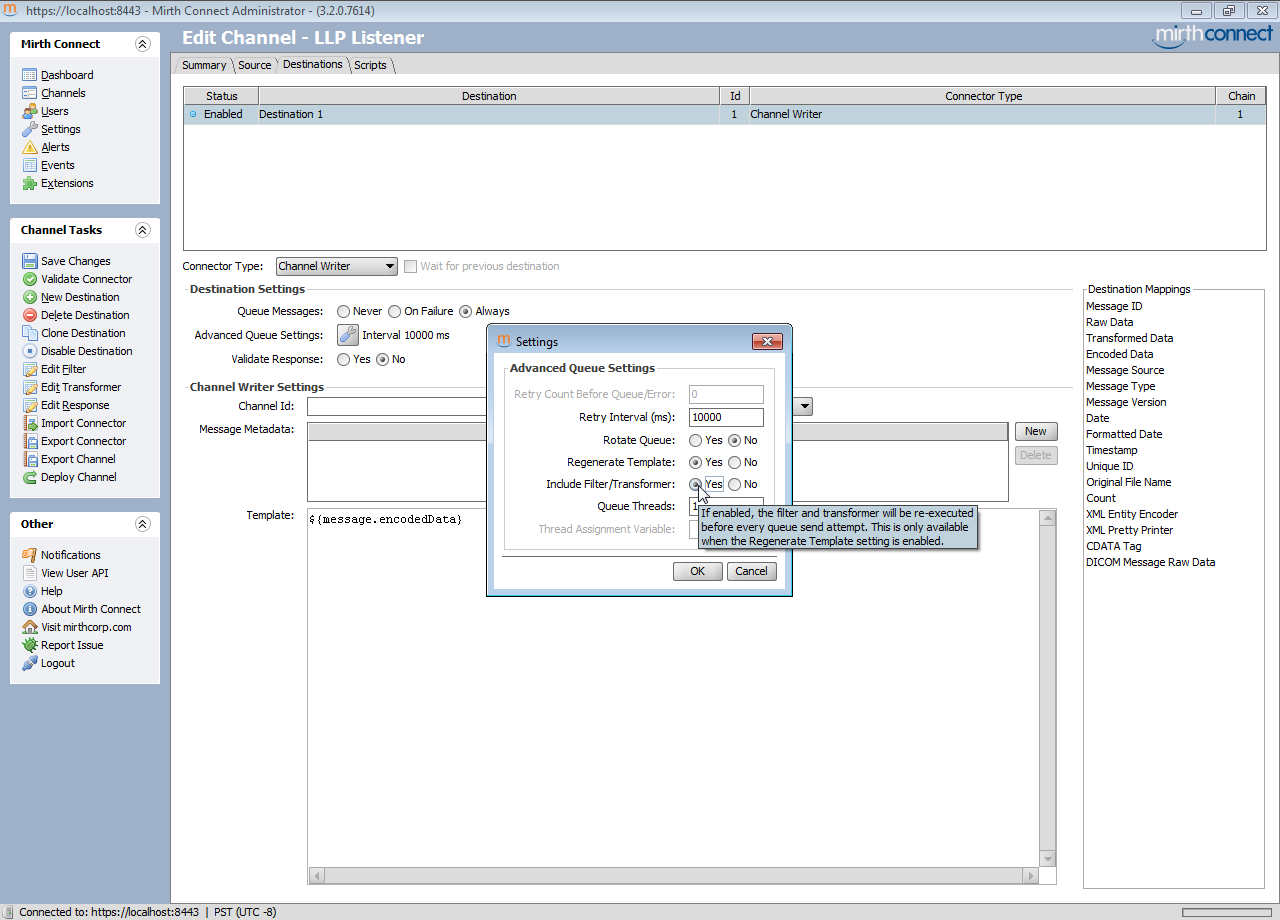The width and height of the screenshot is (1280, 920).
Task: Click the Edit Transformer icon
Action: [x=30, y=387]
